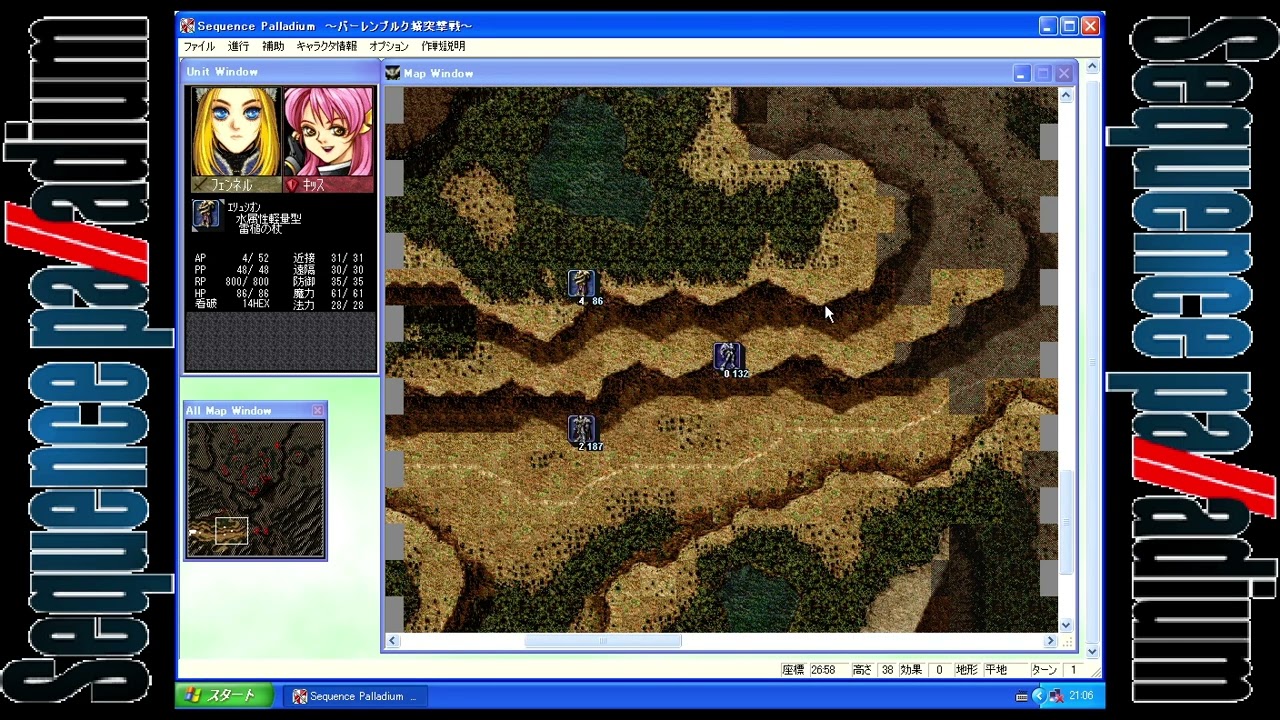The width and height of the screenshot is (1280, 720).
Task: Click the HP stat value 86/ 86
Action: coord(252,294)
